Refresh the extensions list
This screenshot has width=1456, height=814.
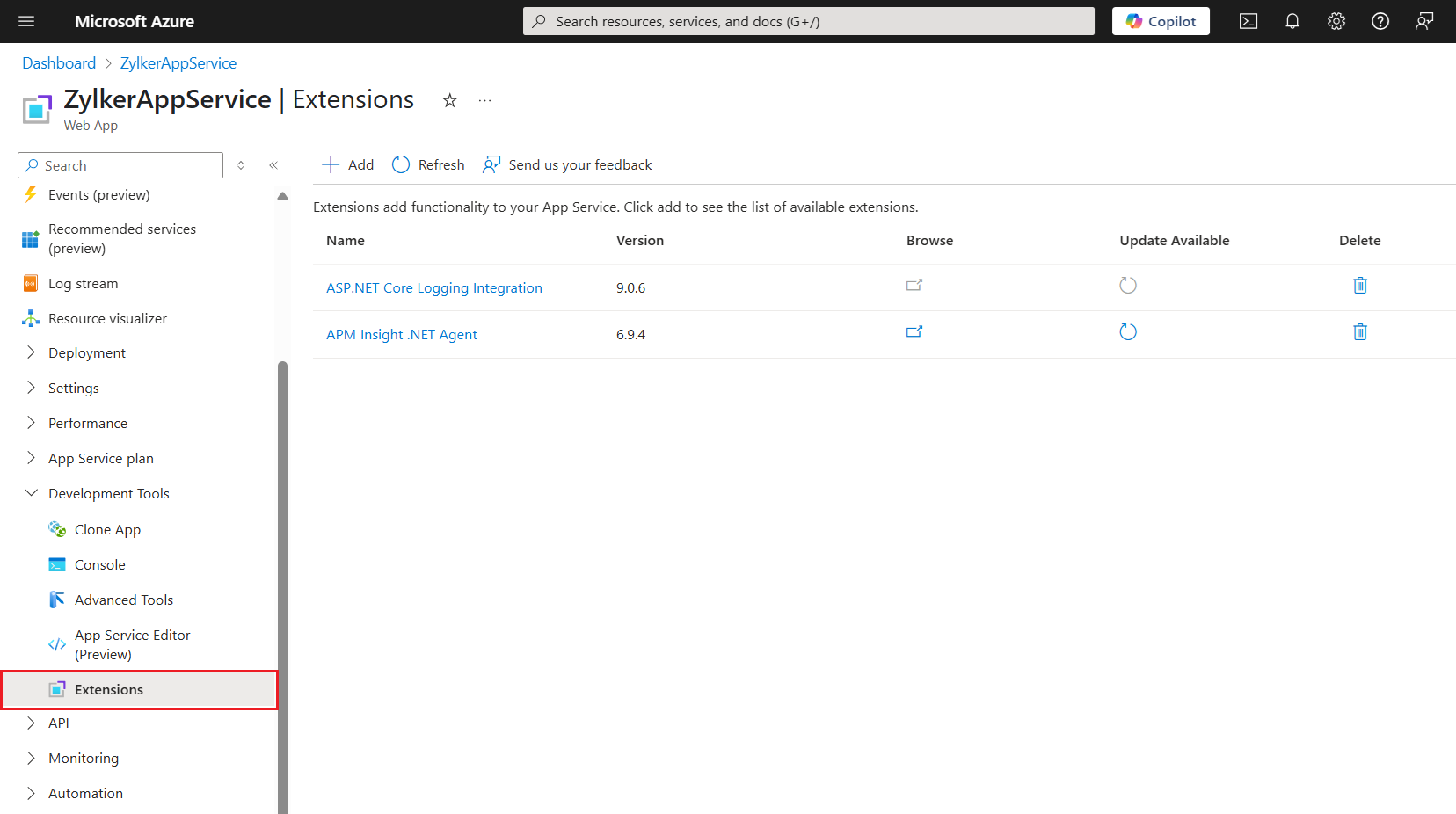click(x=427, y=164)
